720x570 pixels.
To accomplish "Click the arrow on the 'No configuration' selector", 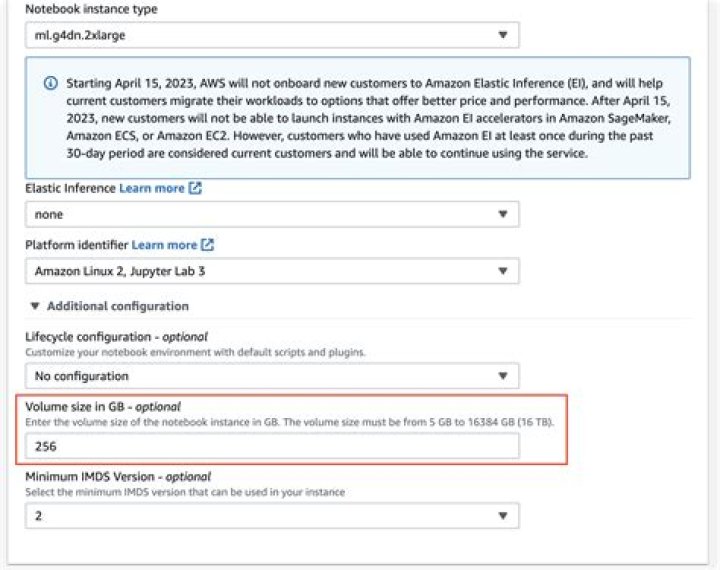I will [501, 376].
